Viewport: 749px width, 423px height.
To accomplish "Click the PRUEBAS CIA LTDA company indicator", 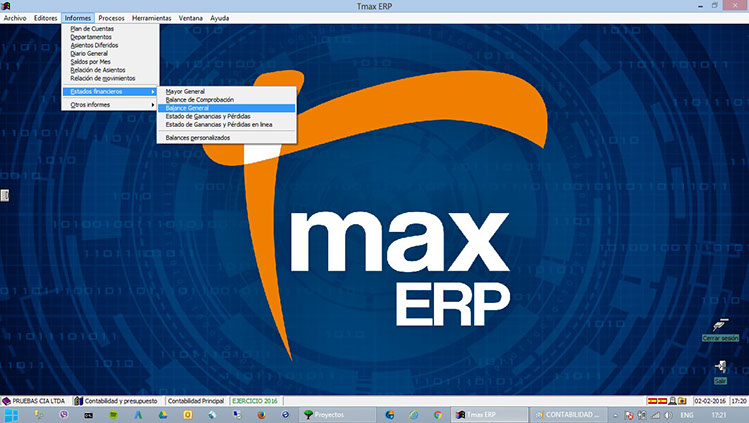I will click(x=36, y=400).
